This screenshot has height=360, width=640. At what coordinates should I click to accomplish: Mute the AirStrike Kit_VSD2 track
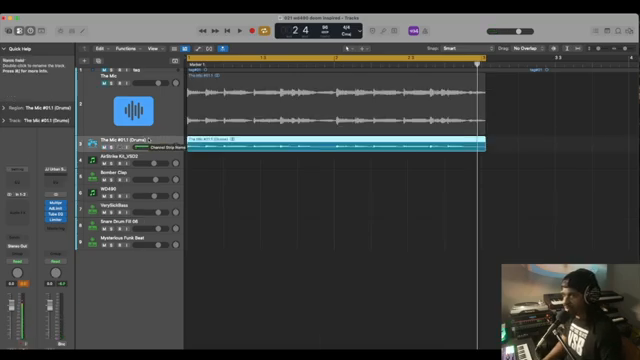point(104,164)
